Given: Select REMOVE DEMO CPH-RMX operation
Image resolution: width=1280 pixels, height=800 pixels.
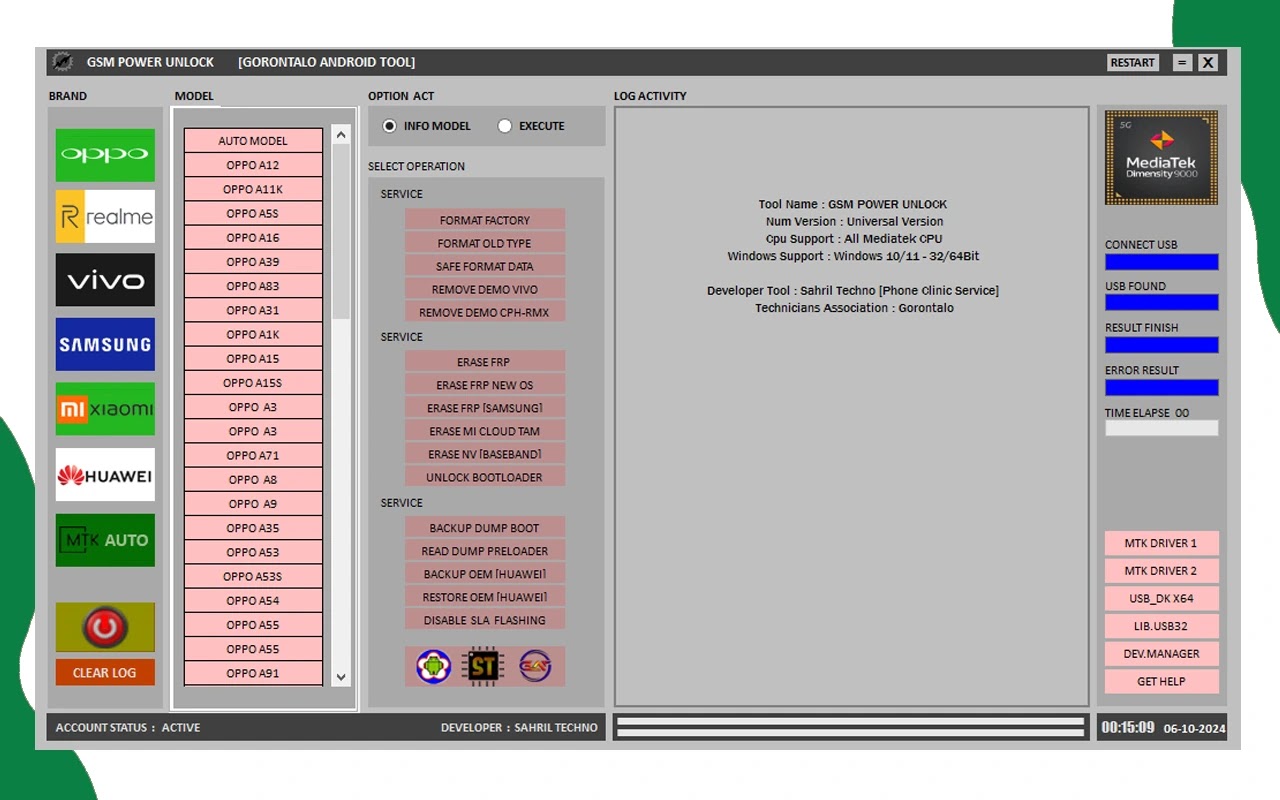Looking at the screenshot, I should (485, 312).
